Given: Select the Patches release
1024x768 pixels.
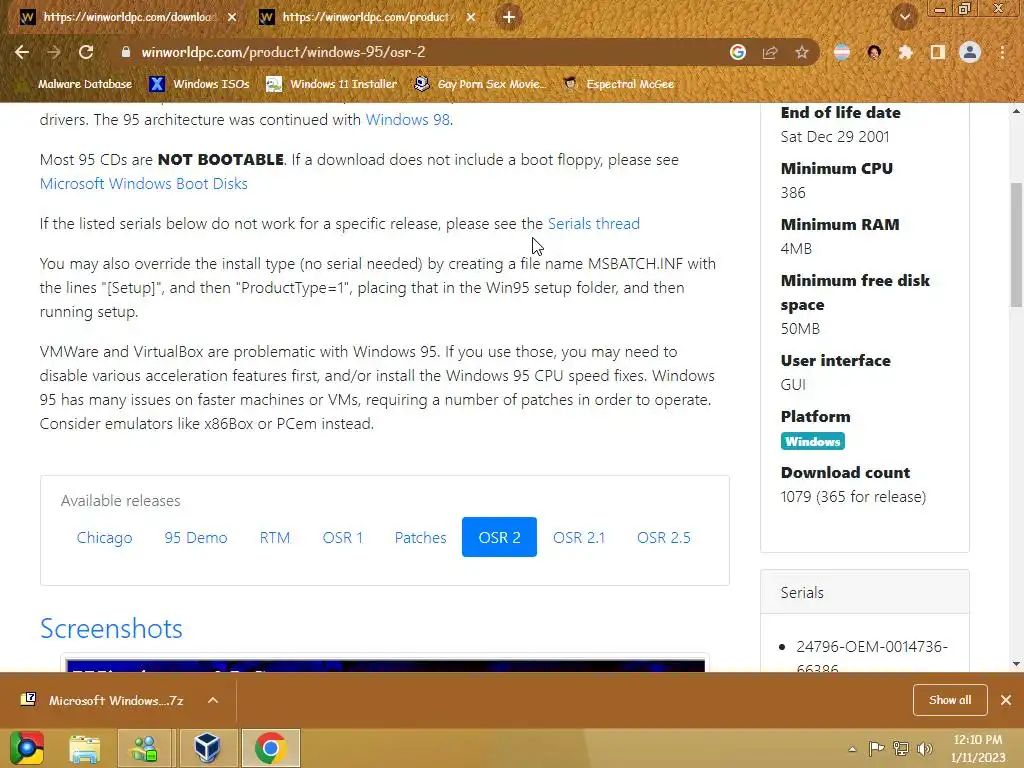Looking at the screenshot, I should coord(421,537).
